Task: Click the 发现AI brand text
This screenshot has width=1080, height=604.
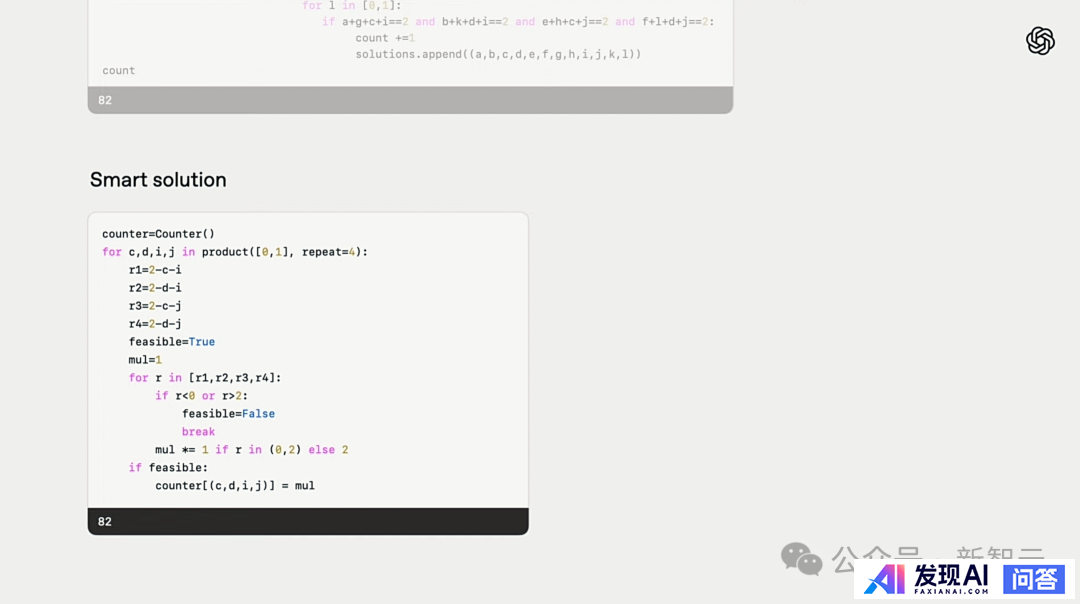Action: [x=950, y=574]
